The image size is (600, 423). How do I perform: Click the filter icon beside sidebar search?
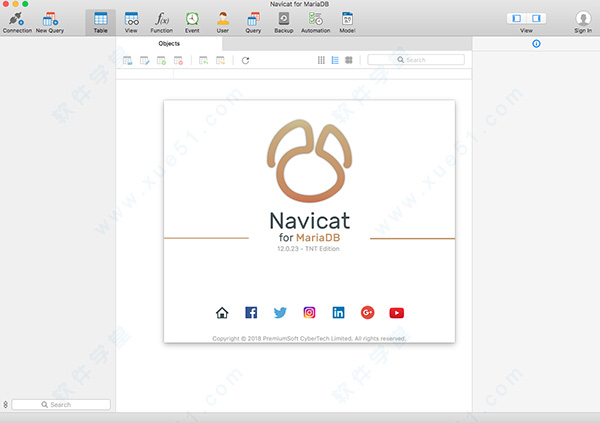[x=5, y=405]
